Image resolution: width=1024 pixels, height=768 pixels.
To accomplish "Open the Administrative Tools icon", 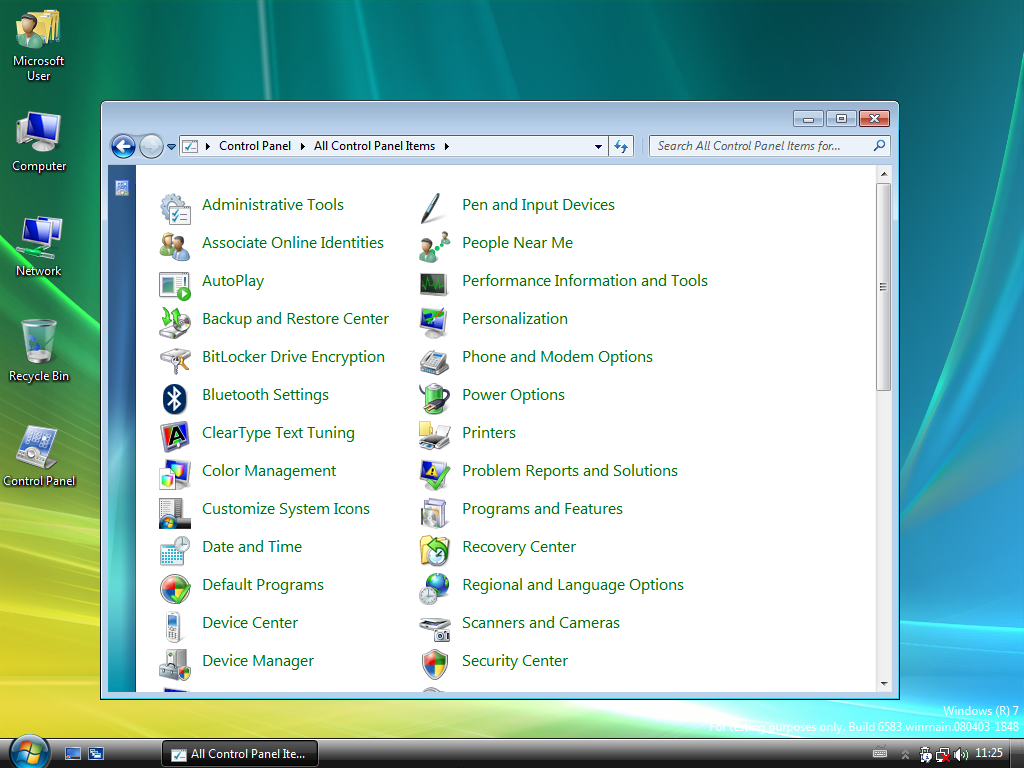I will (x=175, y=208).
